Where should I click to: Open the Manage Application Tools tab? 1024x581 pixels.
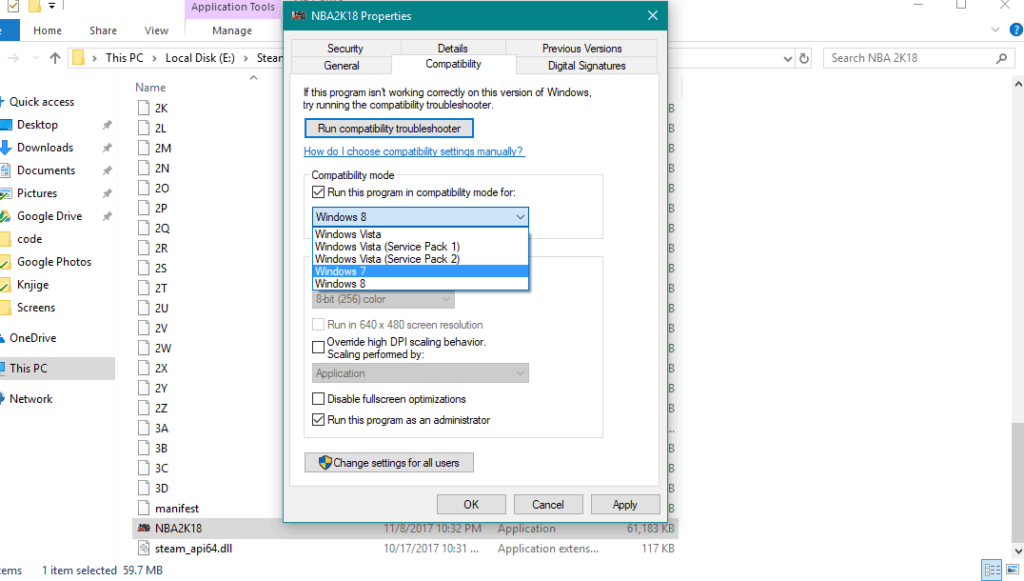click(232, 31)
